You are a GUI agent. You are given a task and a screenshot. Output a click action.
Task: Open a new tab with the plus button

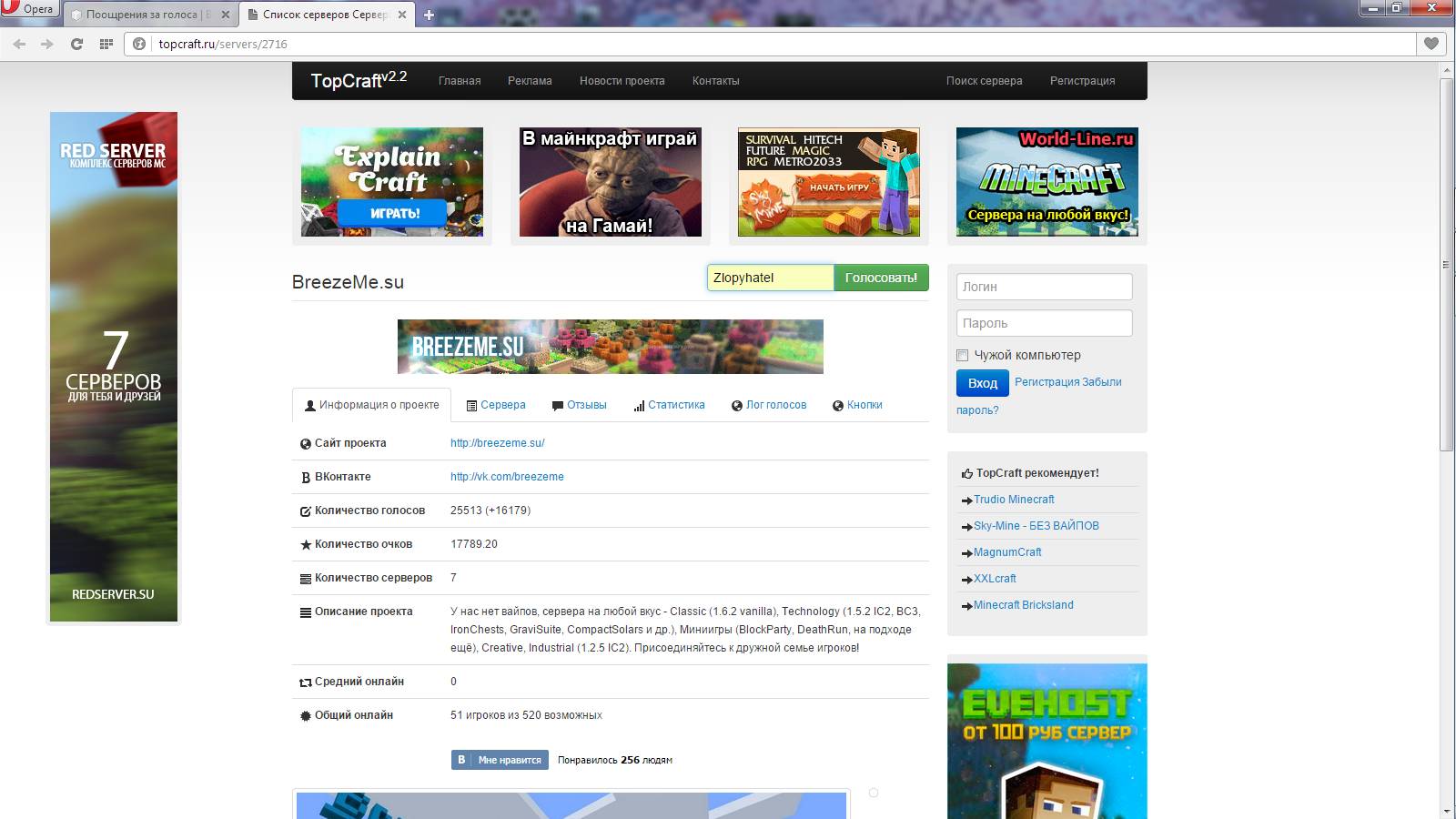(x=430, y=15)
